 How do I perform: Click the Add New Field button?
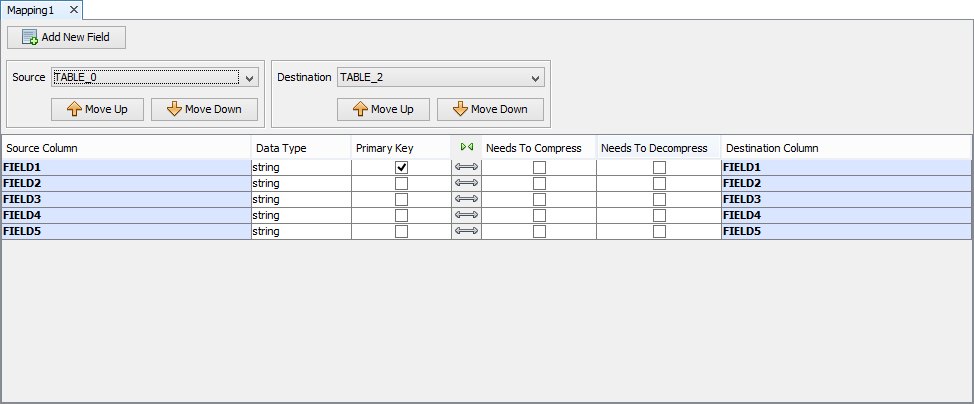(67, 38)
